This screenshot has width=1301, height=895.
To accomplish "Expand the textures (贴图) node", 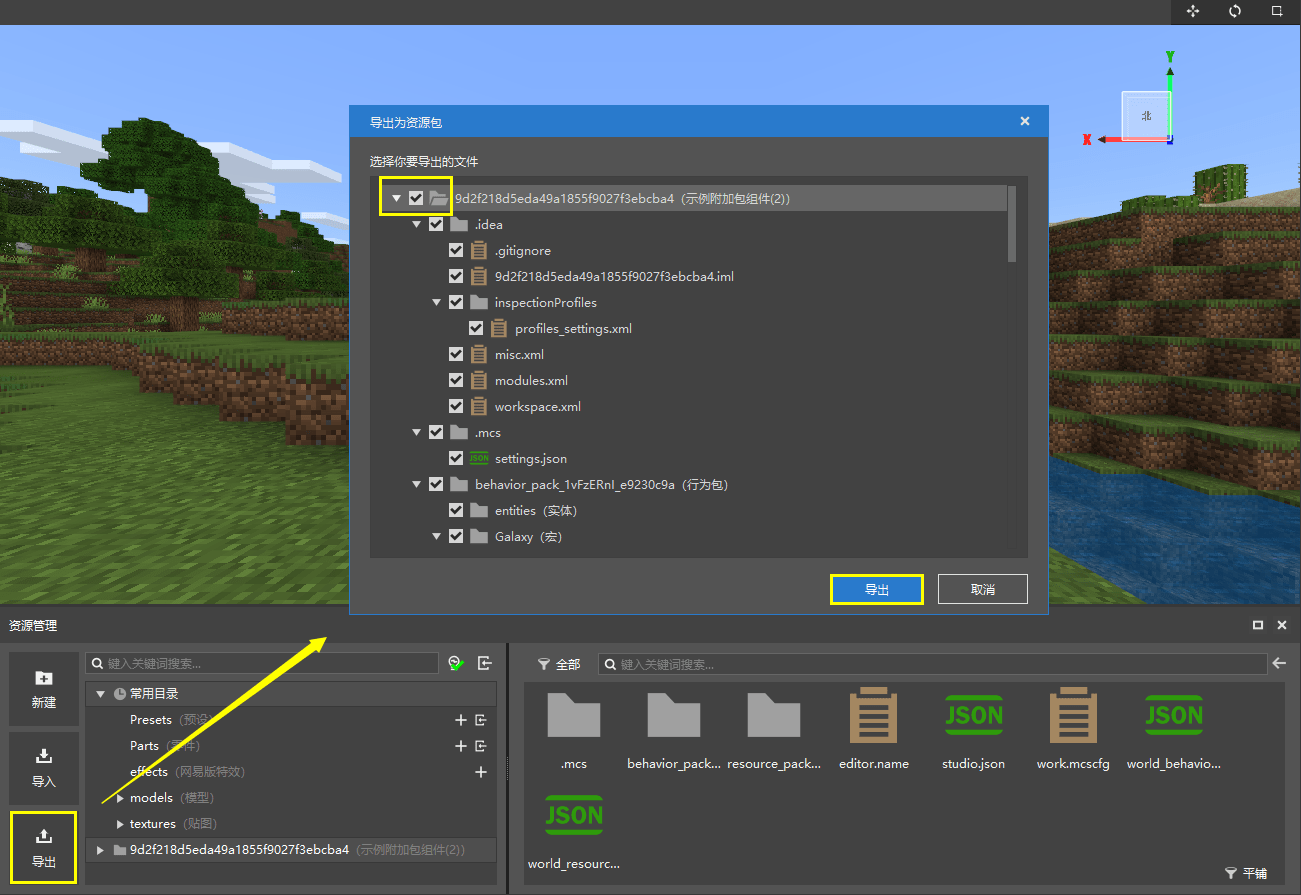I will 120,824.
